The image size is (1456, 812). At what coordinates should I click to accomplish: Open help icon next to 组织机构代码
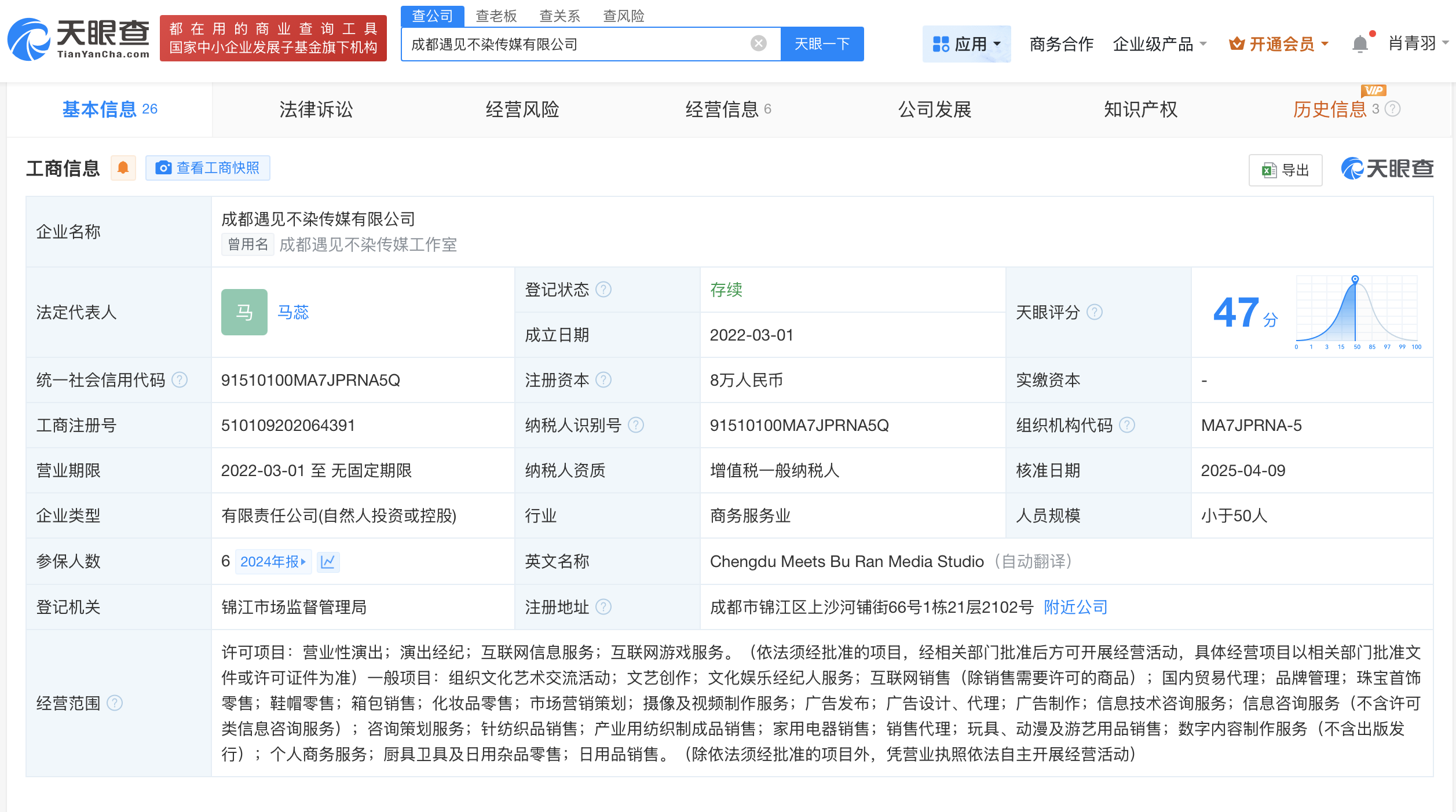[1127, 425]
